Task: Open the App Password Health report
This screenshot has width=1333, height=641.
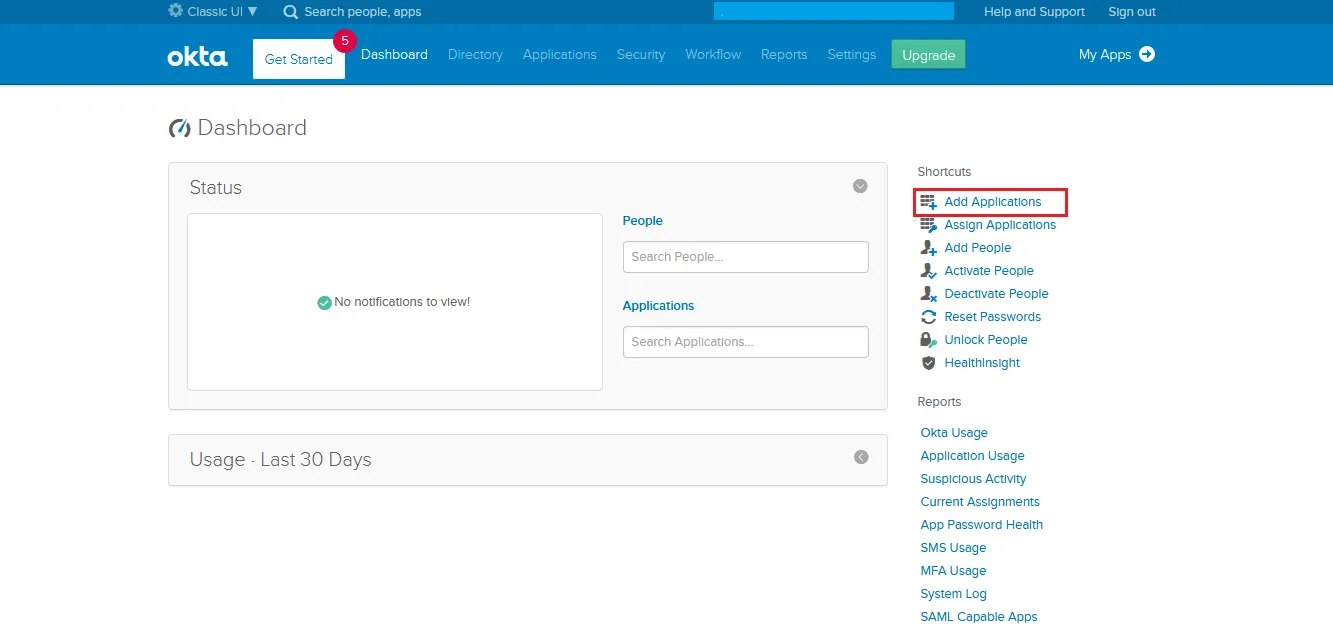Action: click(x=982, y=525)
